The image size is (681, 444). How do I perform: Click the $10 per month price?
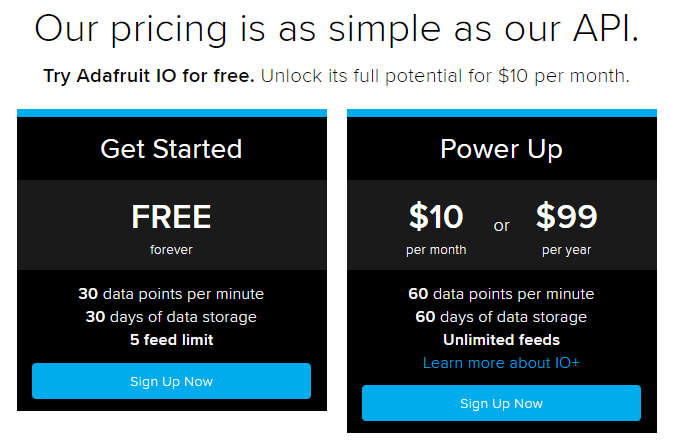(436, 228)
